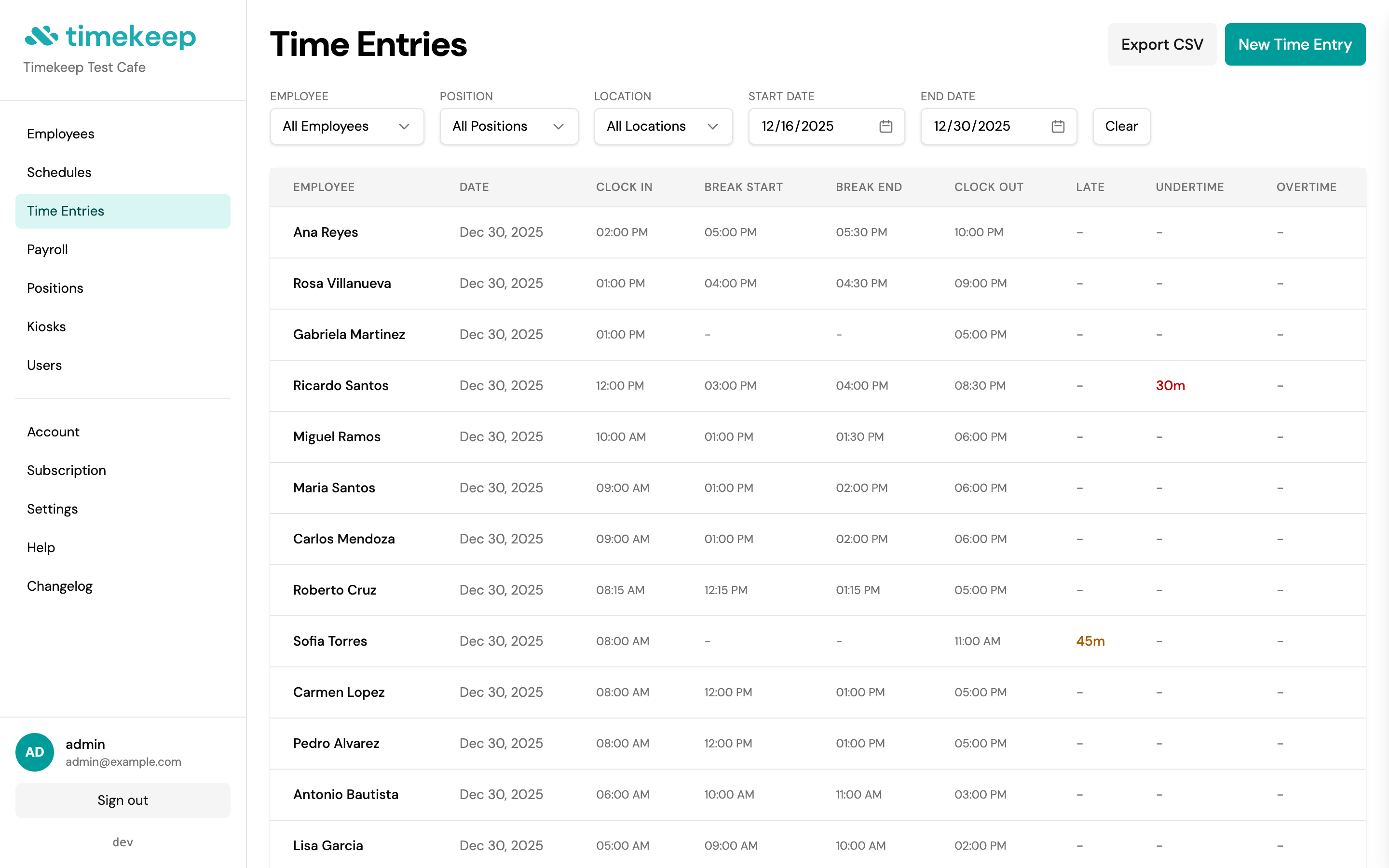
Task: Expand the All Positions filter
Action: click(x=508, y=126)
